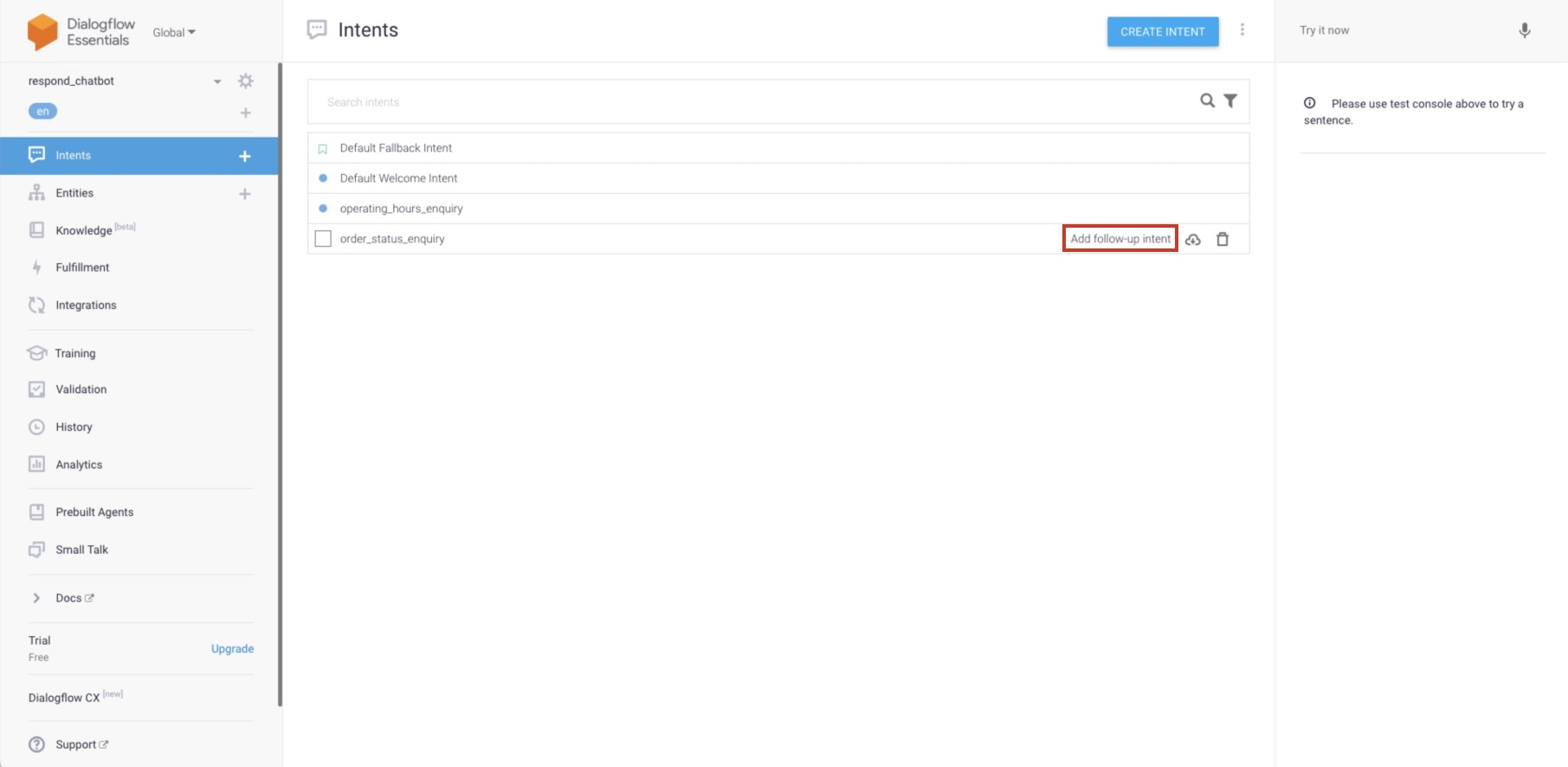1568x767 pixels.
Task: Expand the Docs section chevron
Action: point(36,598)
